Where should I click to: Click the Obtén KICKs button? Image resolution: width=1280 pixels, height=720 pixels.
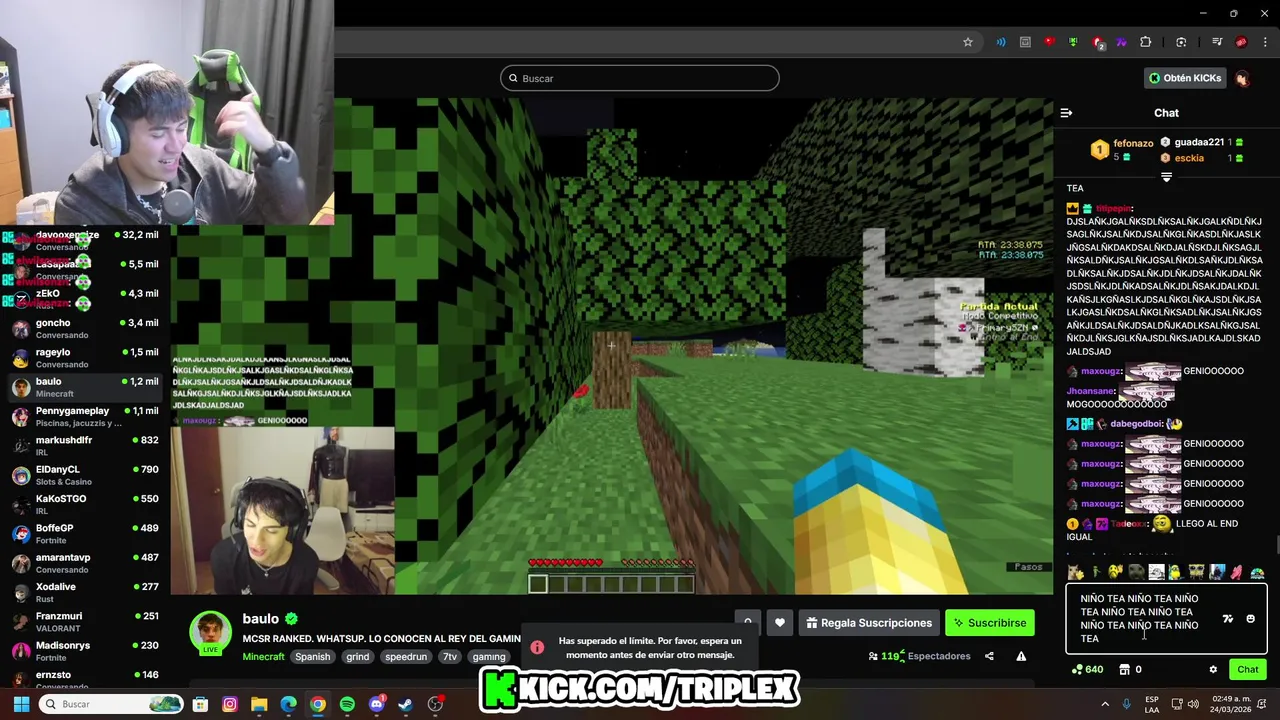coord(1185,78)
